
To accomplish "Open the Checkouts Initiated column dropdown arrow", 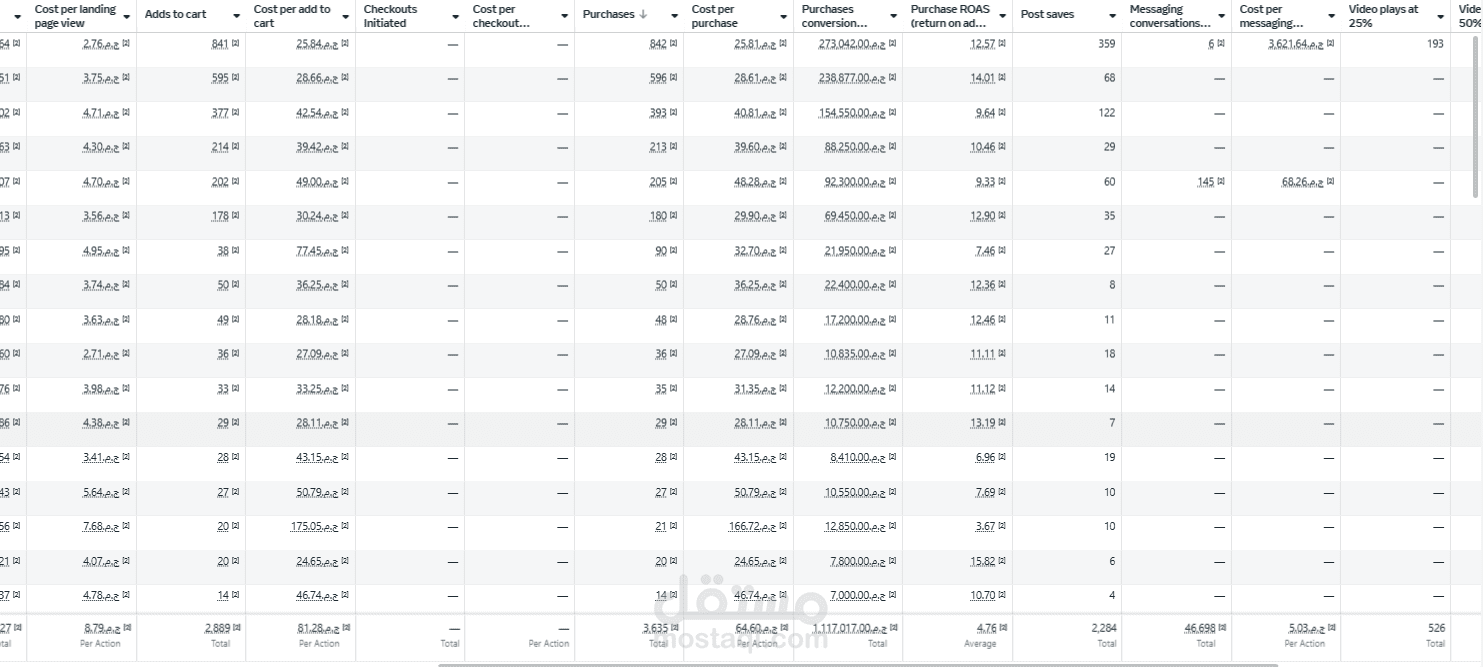I will point(455,16).
